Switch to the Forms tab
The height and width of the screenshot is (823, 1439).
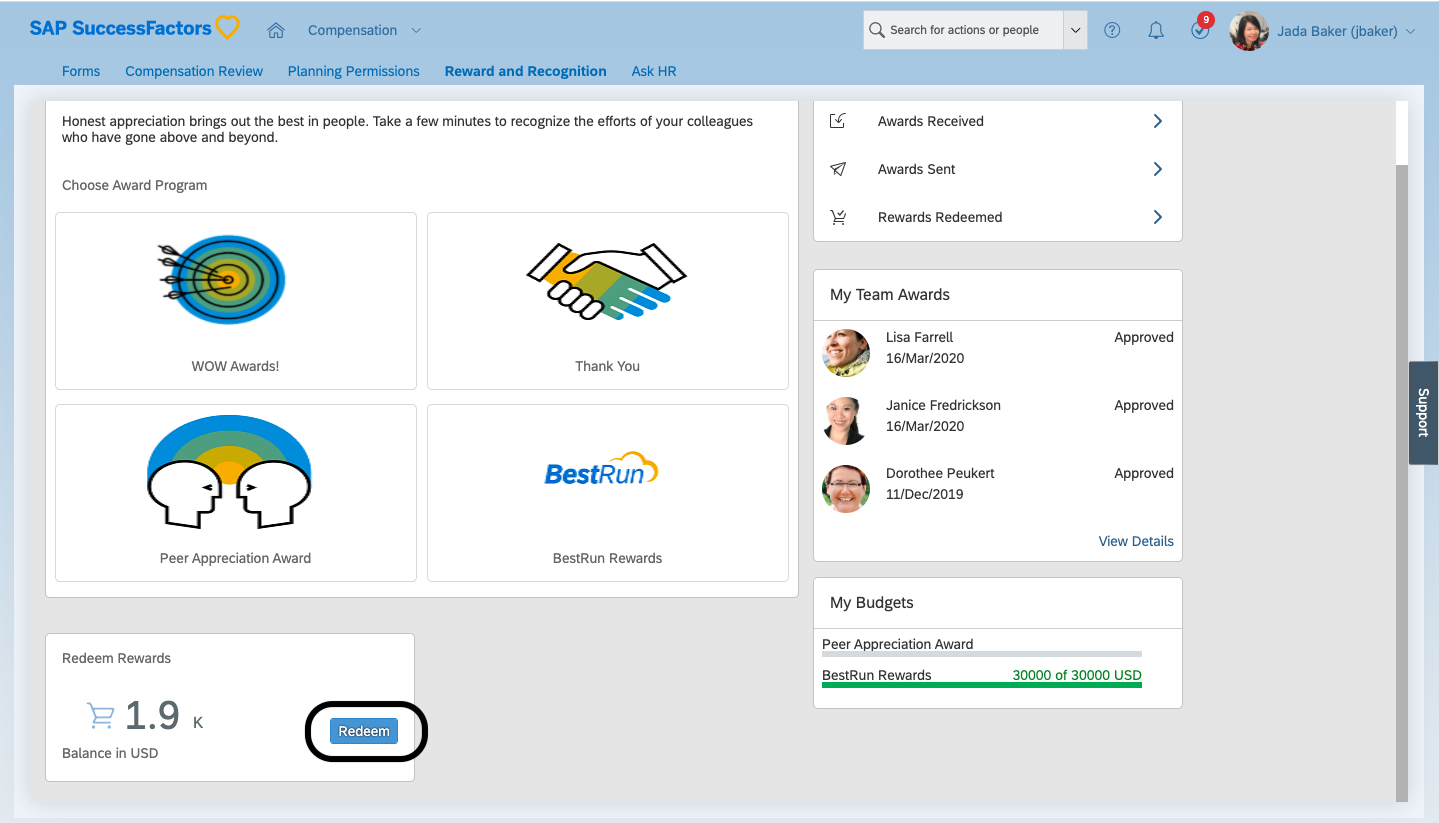click(81, 71)
